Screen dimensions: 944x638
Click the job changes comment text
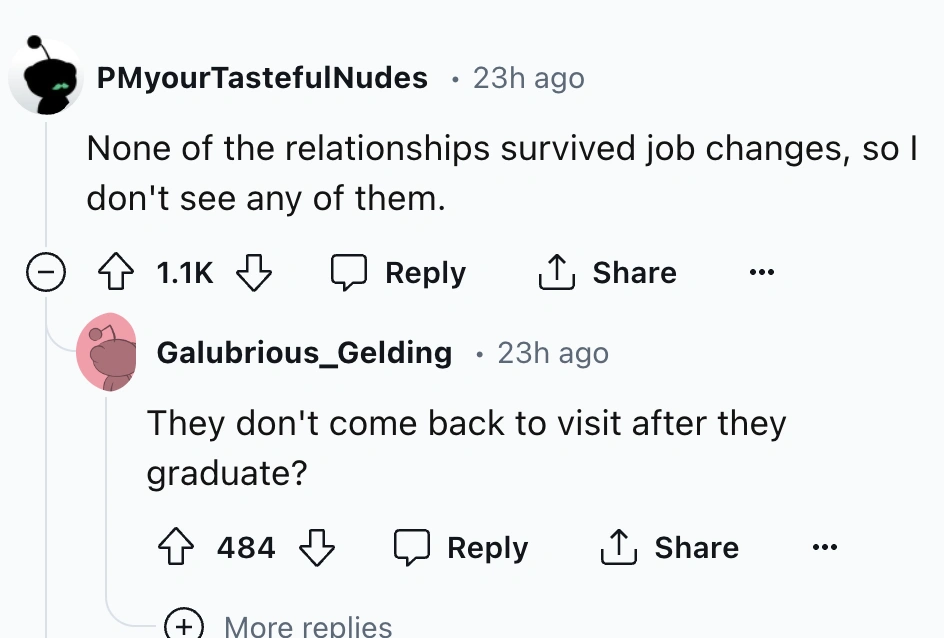pyautogui.click(x=500, y=173)
